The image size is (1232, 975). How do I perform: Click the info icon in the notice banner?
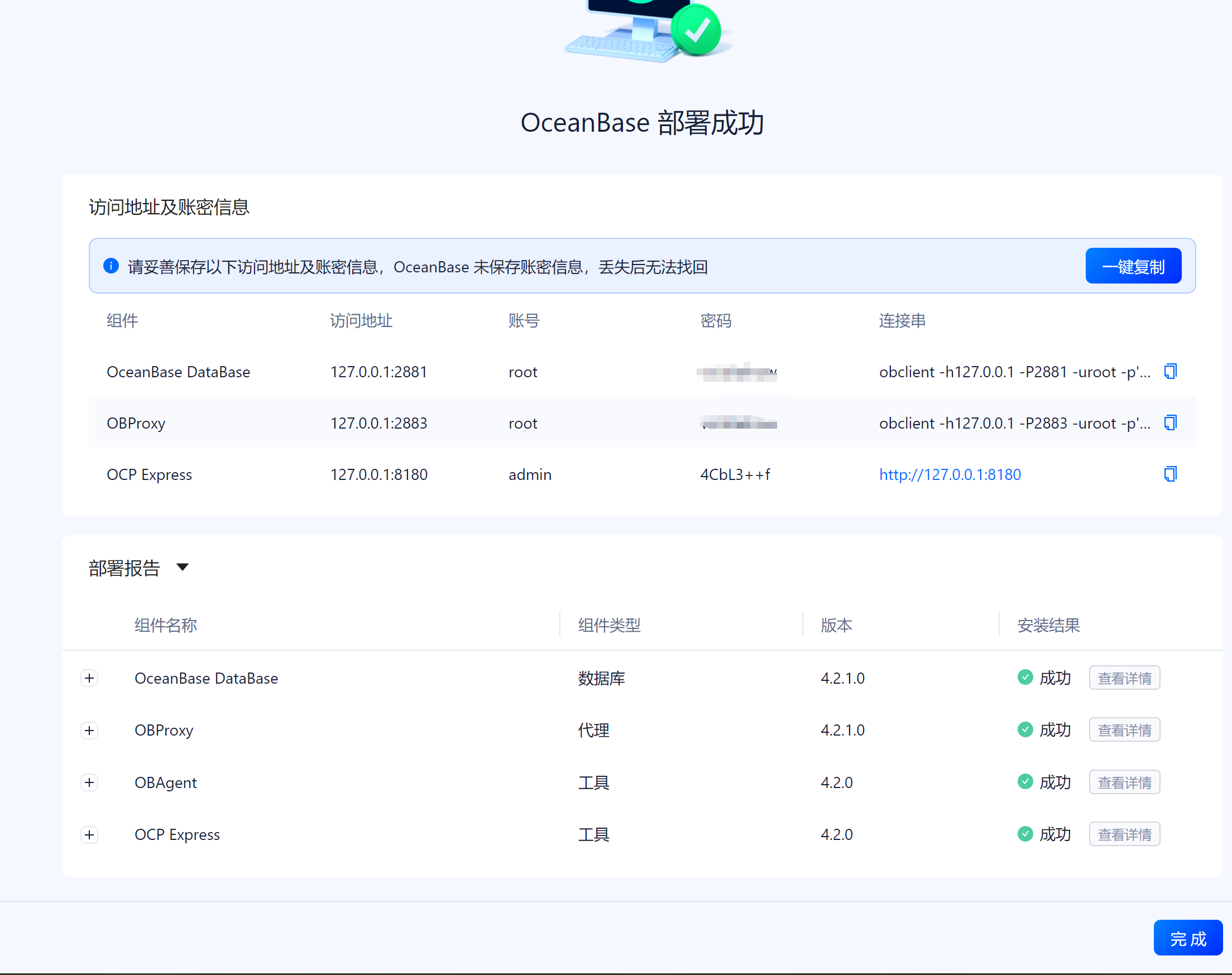(111, 266)
